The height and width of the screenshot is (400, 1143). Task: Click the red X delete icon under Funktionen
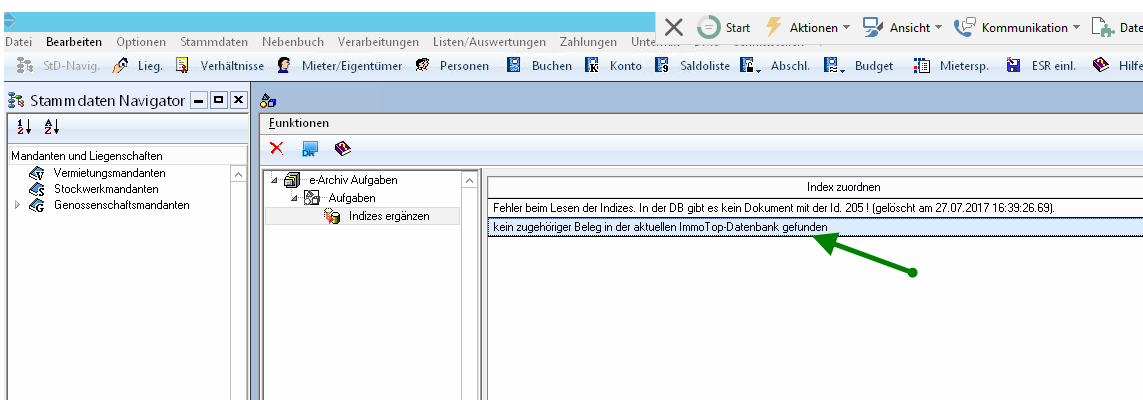pos(277,149)
